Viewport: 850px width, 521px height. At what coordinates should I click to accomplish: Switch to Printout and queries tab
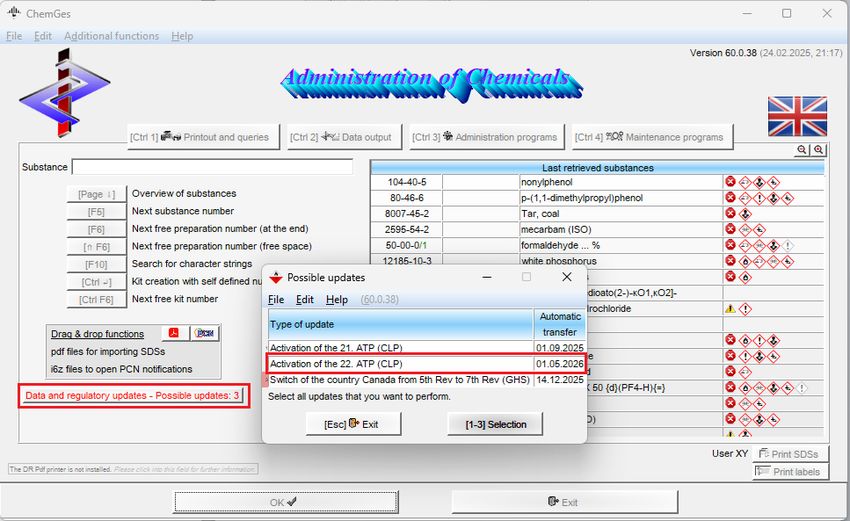pyautogui.click(x=204, y=137)
